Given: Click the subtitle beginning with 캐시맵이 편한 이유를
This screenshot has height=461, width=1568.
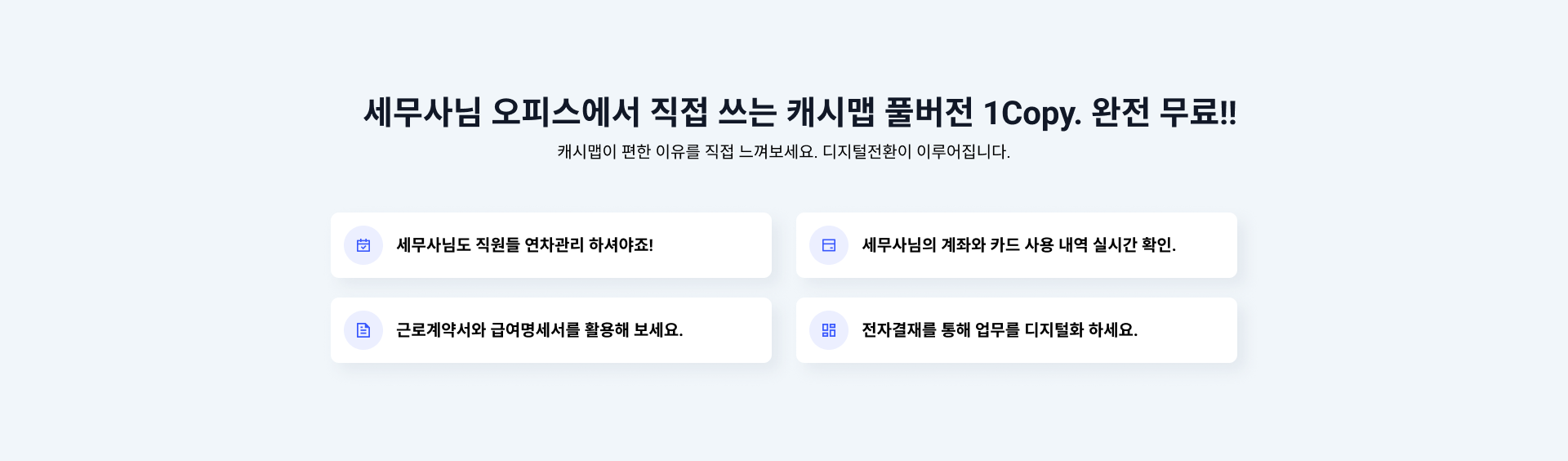Looking at the screenshot, I should [x=784, y=152].
